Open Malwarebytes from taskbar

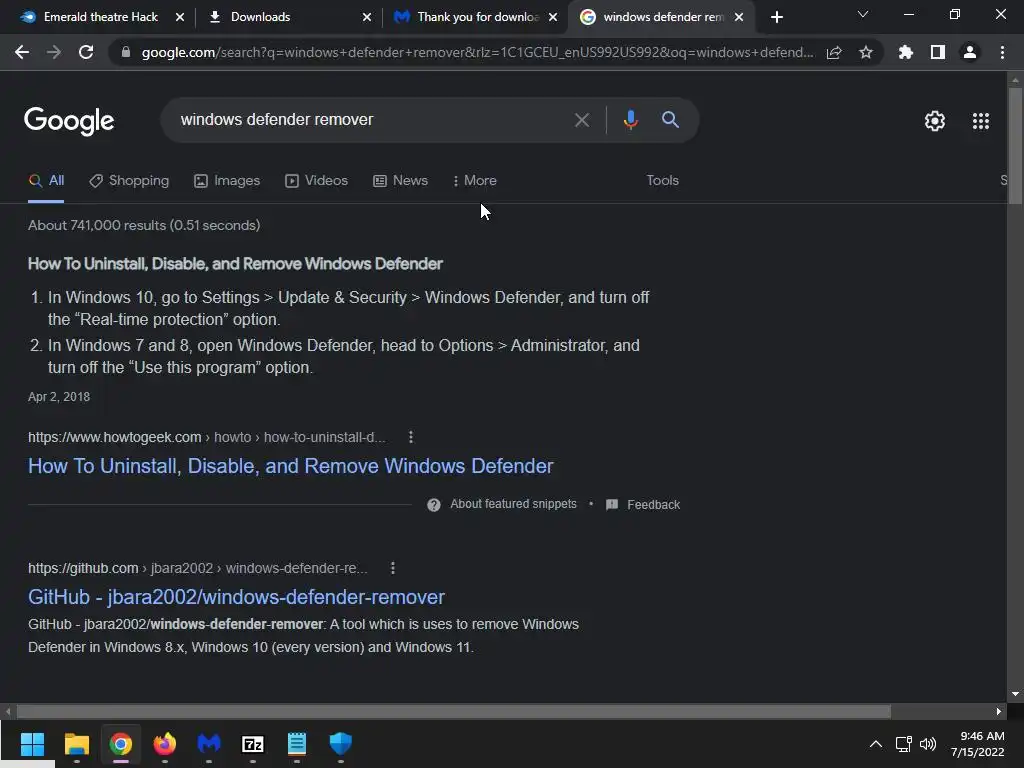(209, 744)
